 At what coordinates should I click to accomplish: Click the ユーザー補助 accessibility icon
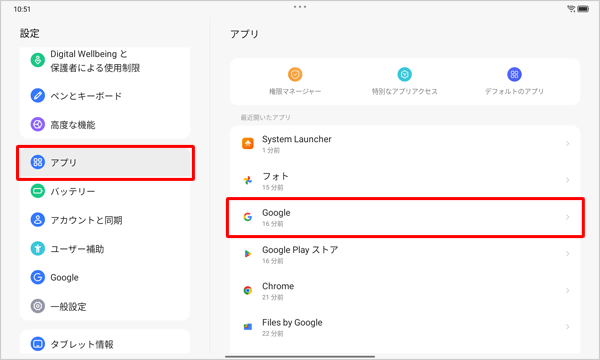pyautogui.click(x=38, y=249)
